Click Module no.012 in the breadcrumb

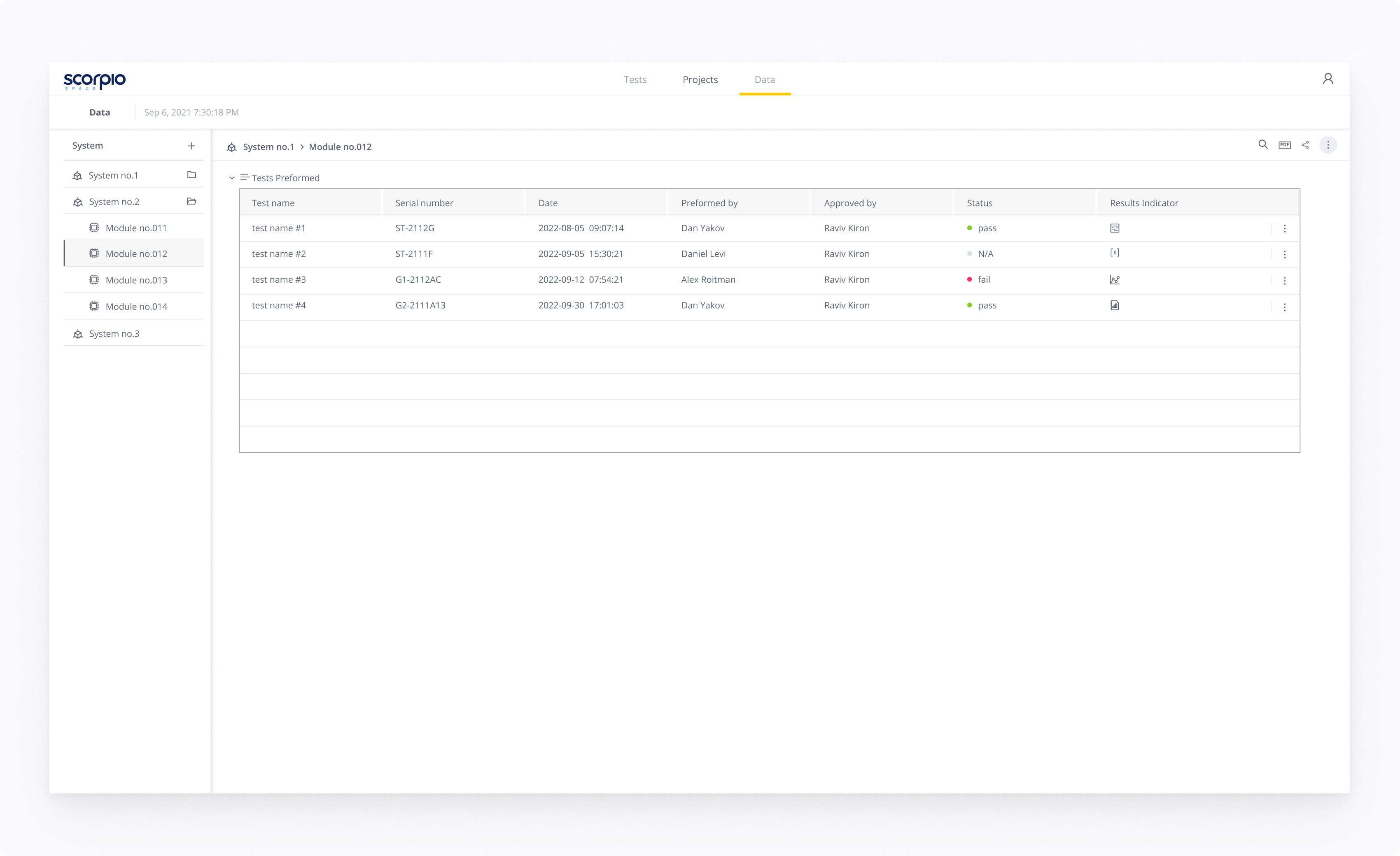tap(340, 147)
